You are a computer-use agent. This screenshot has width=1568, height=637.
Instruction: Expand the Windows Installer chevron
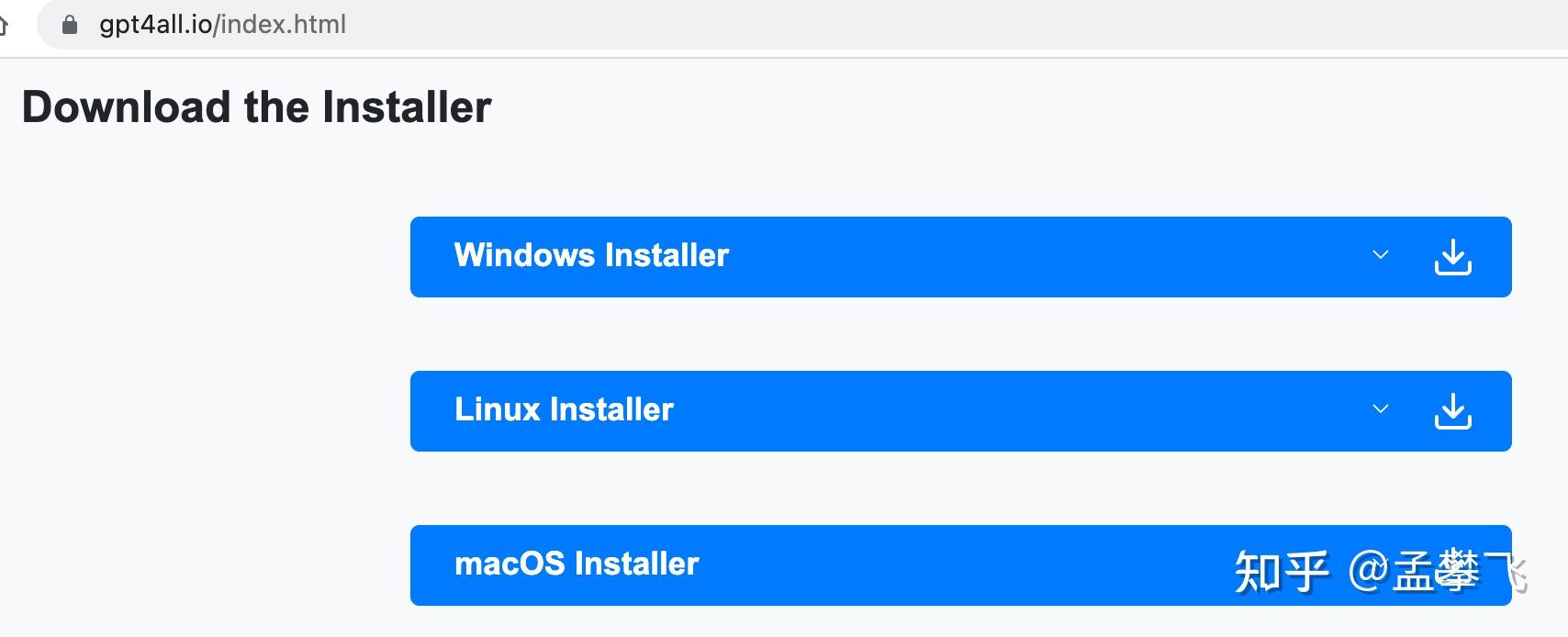(x=1380, y=255)
